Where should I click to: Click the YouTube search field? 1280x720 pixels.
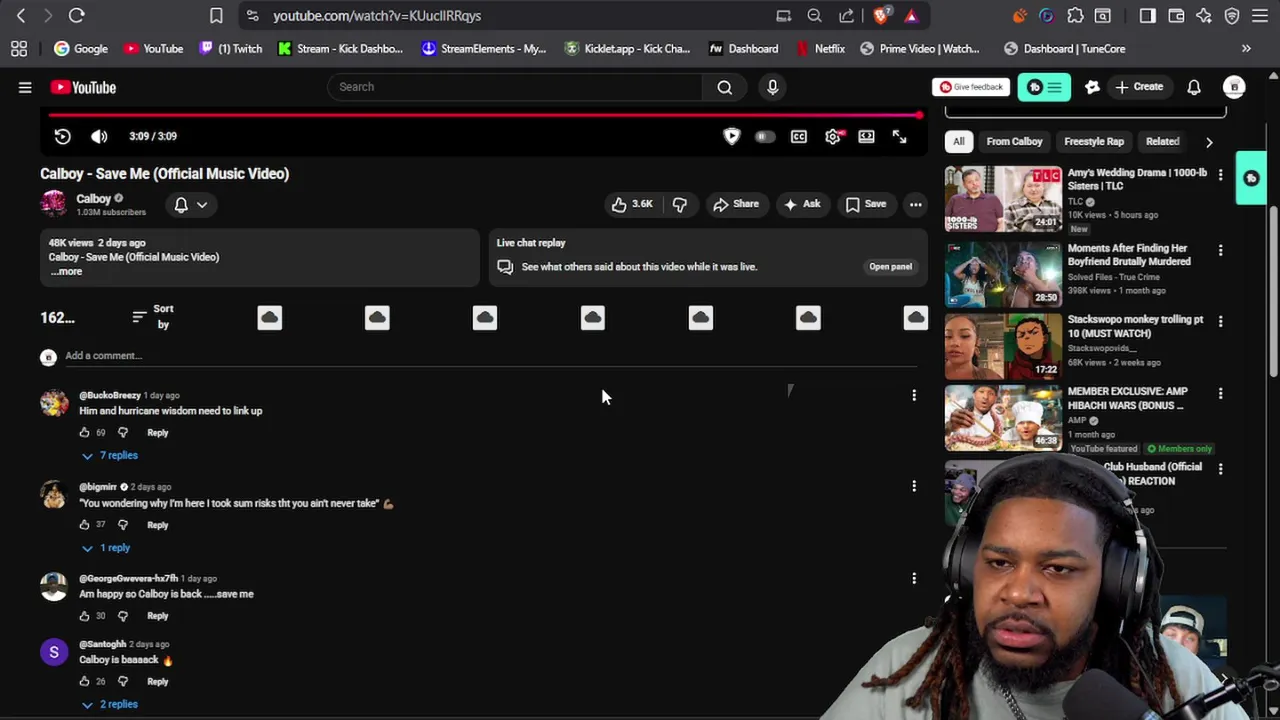click(515, 87)
